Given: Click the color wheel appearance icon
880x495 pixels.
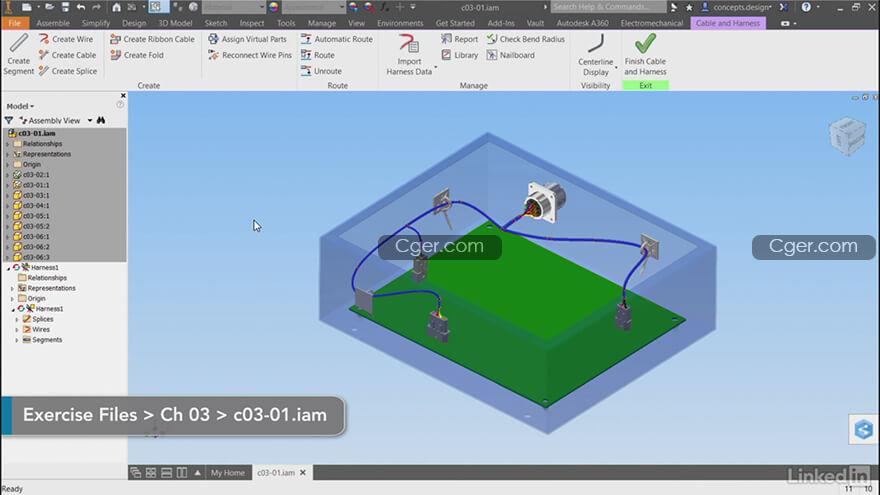Looking at the screenshot, I should click(x=273, y=7).
